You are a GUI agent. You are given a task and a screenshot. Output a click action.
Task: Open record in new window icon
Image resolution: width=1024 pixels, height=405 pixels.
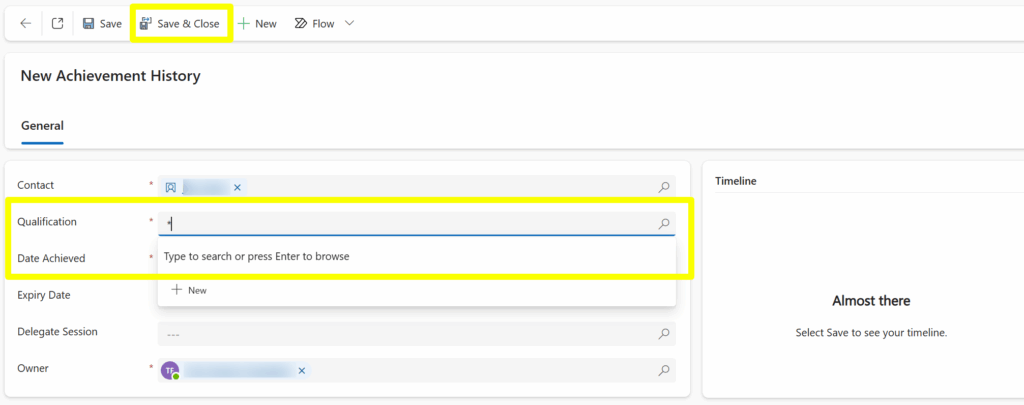coord(58,23)
